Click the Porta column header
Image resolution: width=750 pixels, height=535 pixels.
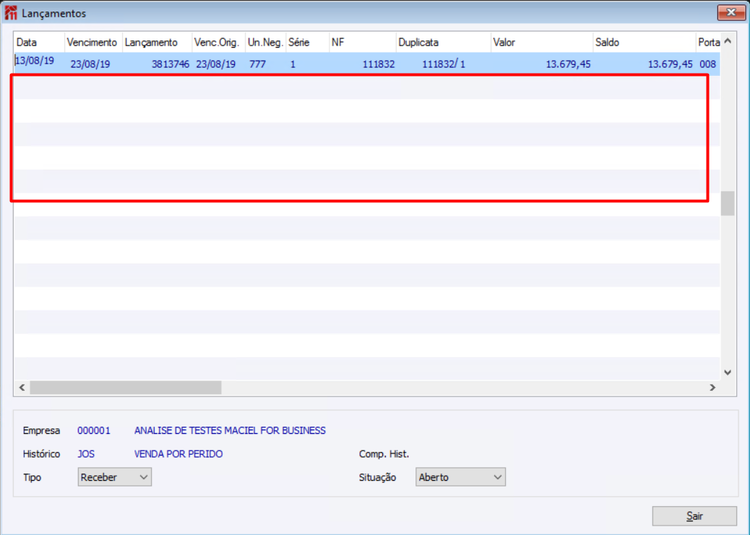pos(708,43)
